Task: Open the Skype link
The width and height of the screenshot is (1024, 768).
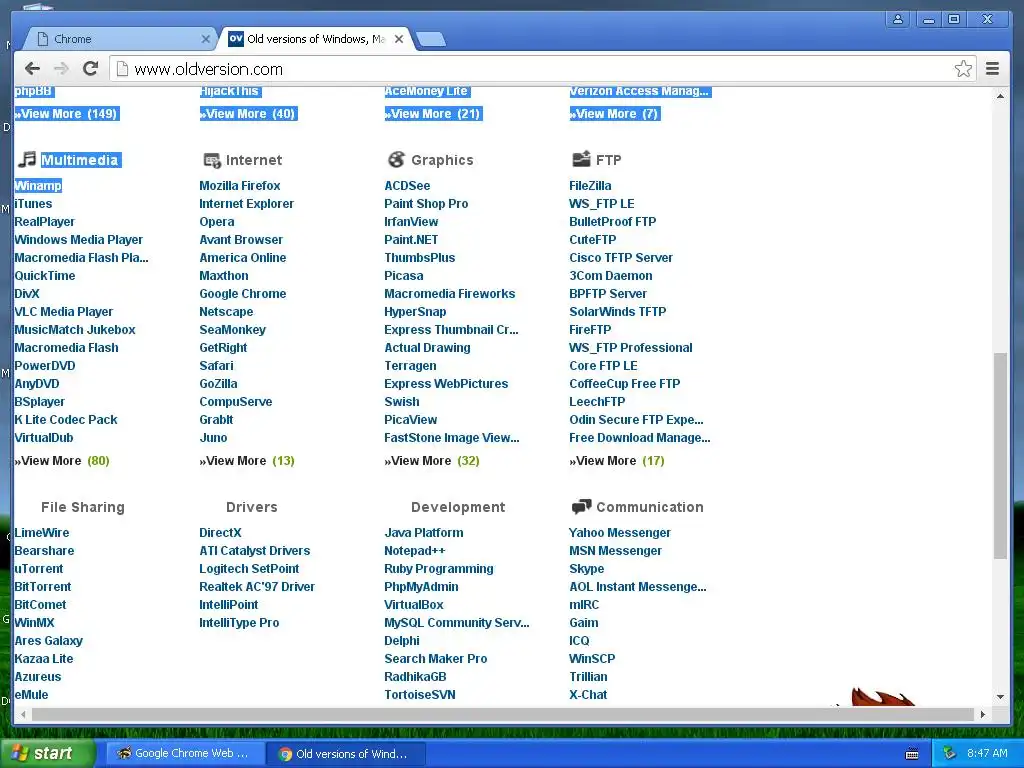Action: tap(586, 569)
